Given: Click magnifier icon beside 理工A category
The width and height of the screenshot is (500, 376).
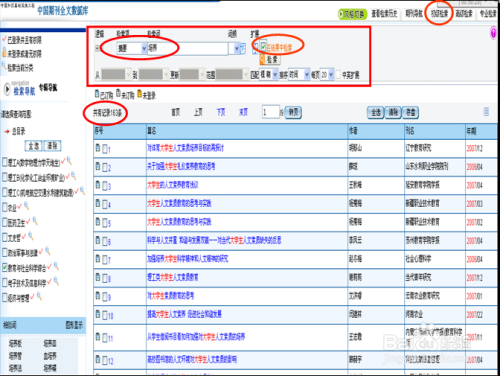Looking at the screenshot, I should tap(69, 161).
